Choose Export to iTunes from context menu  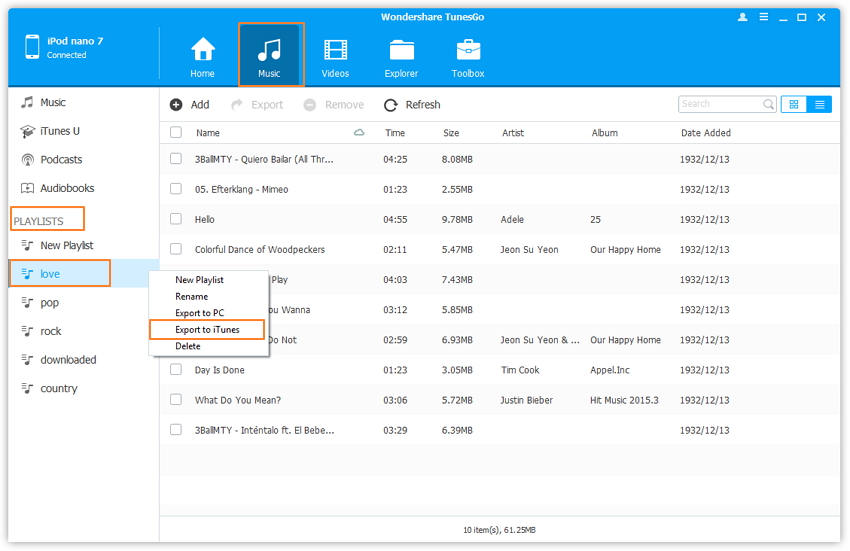pos(207,330)
